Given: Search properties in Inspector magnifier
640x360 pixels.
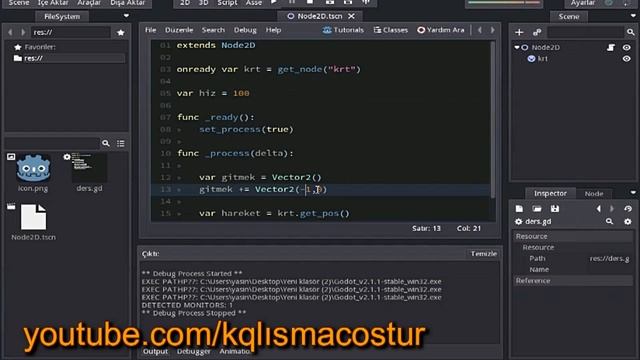Looking at the screenshot, I should [x=609, y=222].
